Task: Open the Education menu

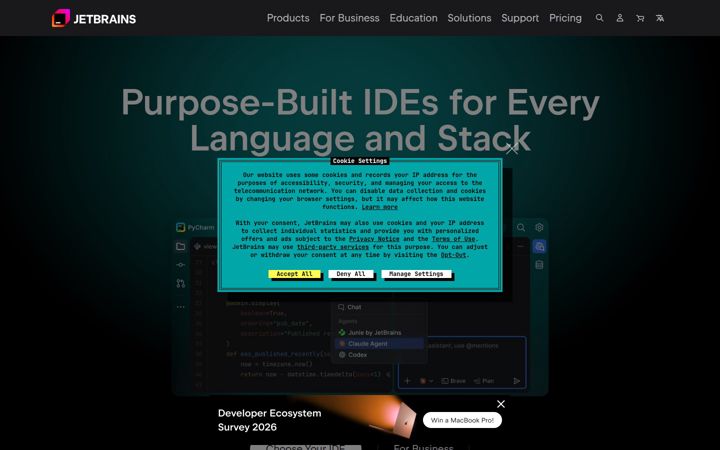Action: (x=413, y=18)
